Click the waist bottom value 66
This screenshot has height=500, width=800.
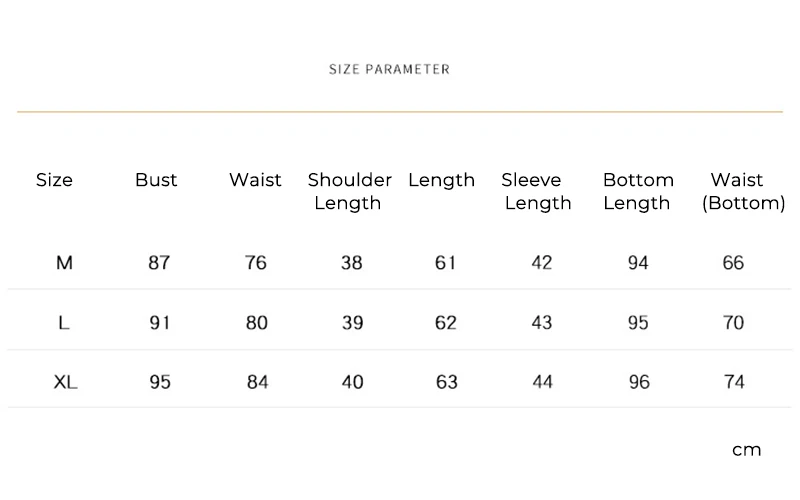point(733,263)
